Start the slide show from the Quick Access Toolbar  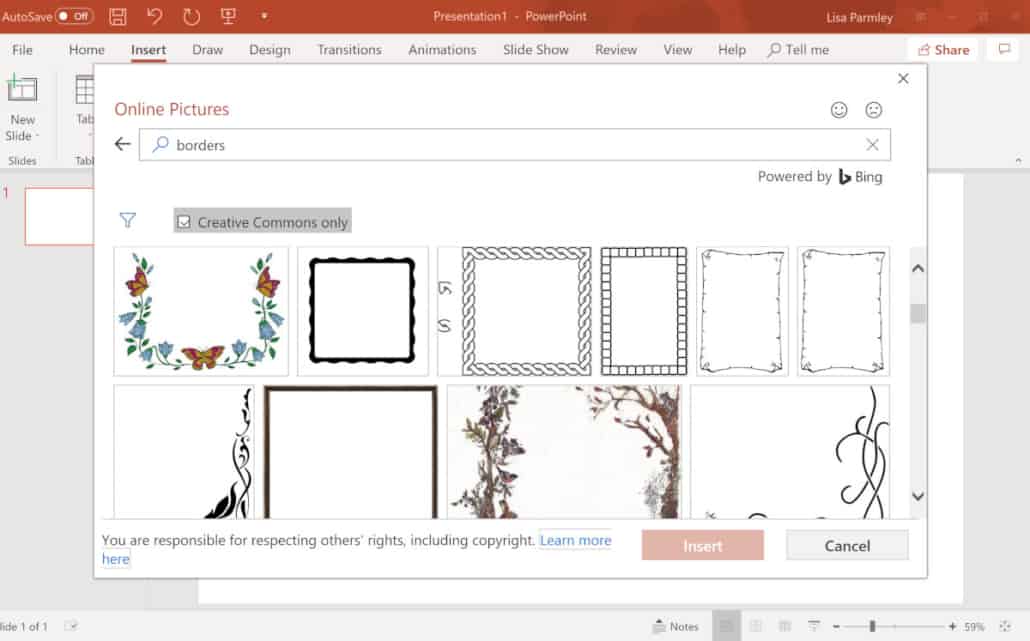coord(228,16)
